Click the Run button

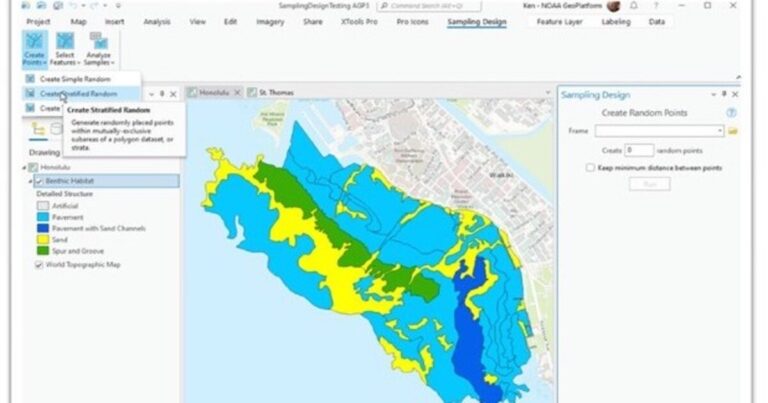649,184
